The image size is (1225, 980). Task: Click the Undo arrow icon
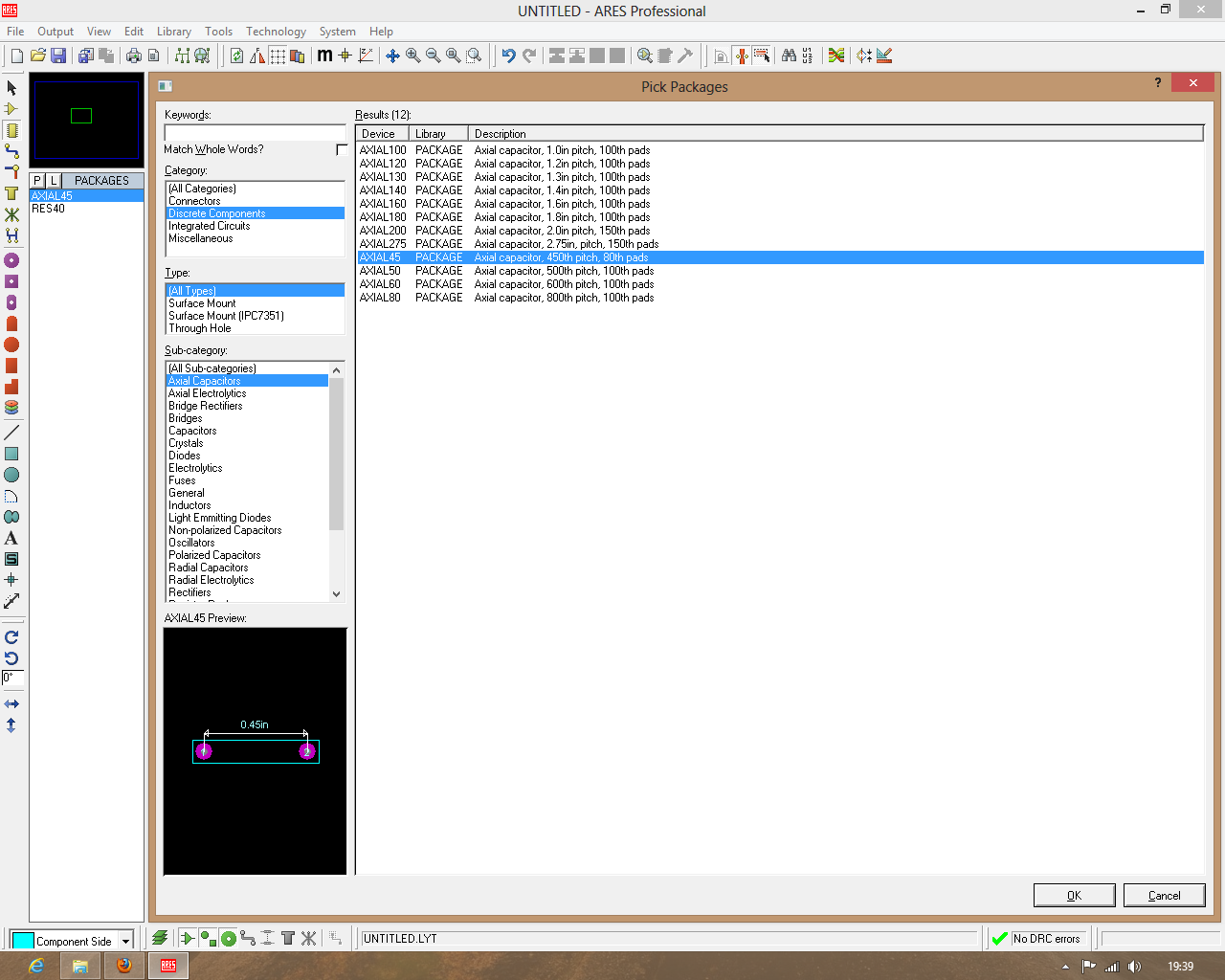click(508, 56)
